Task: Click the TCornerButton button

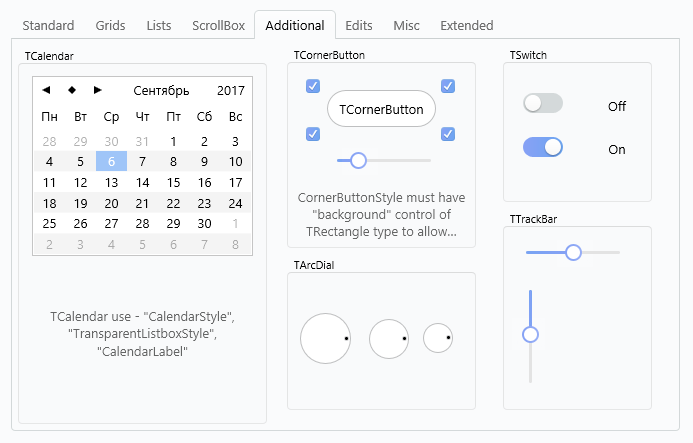Action: coord(381,109)
